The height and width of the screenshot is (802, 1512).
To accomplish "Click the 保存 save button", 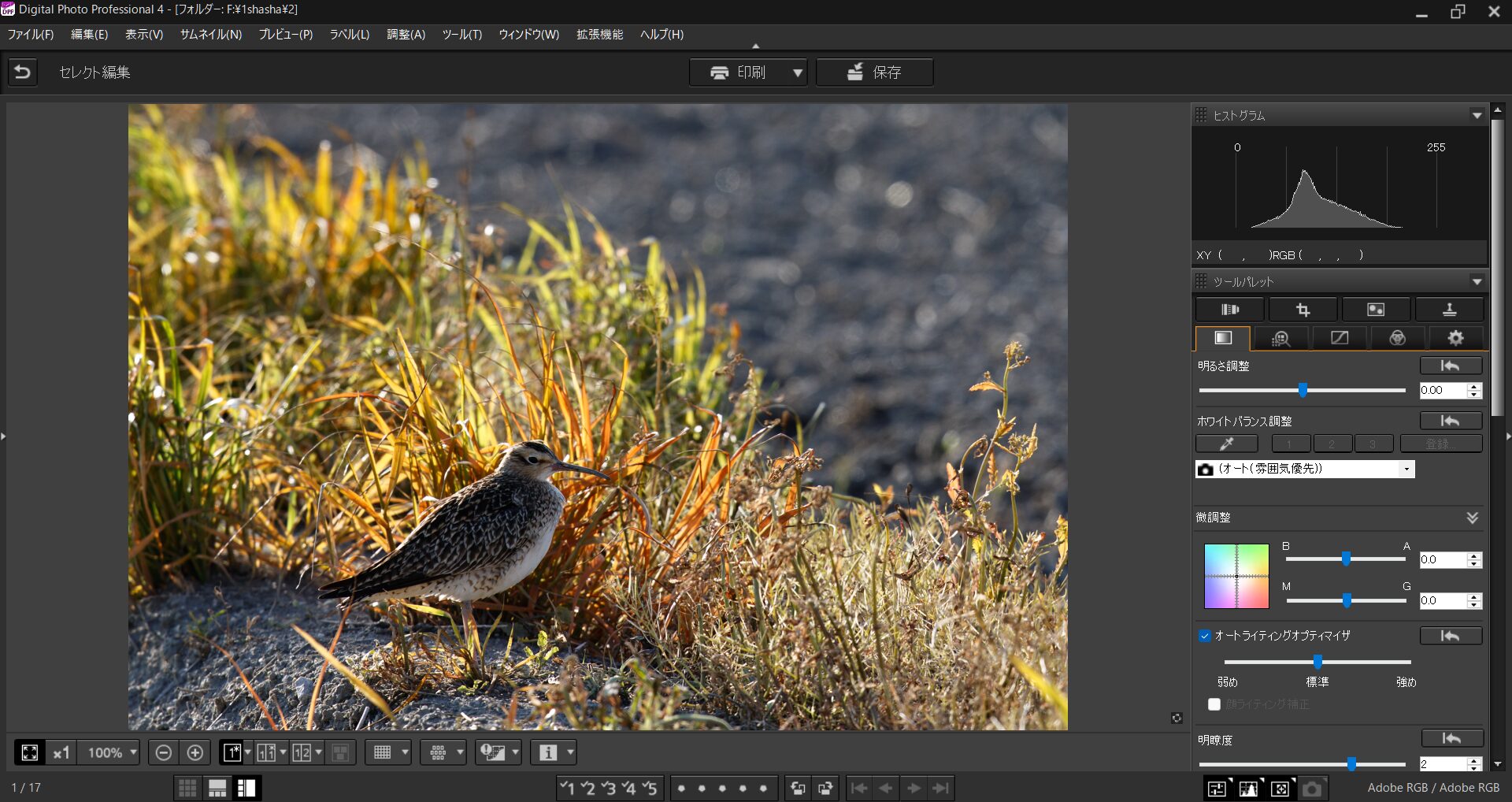I will tap(874, 72).
